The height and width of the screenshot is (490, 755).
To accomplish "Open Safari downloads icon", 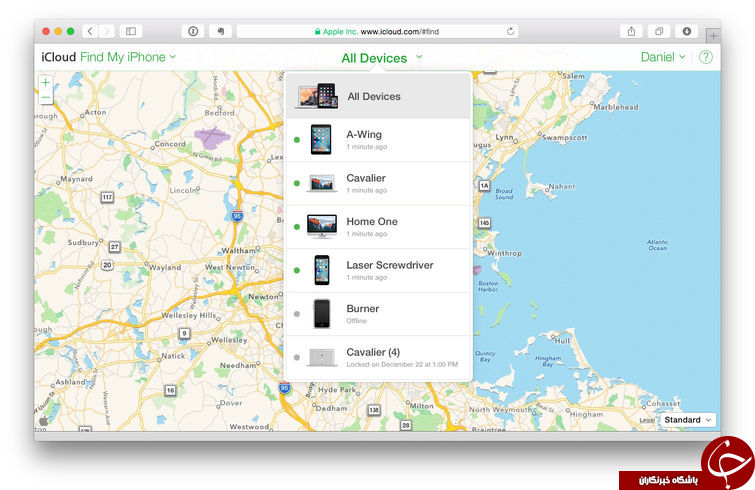I will point(687,31).
